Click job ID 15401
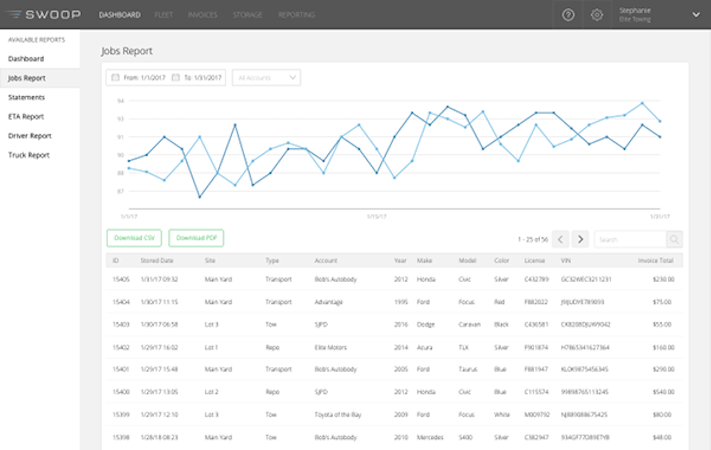Image resolution: width=711 pixels, height=450 pixels. click(x=121, y=369)
